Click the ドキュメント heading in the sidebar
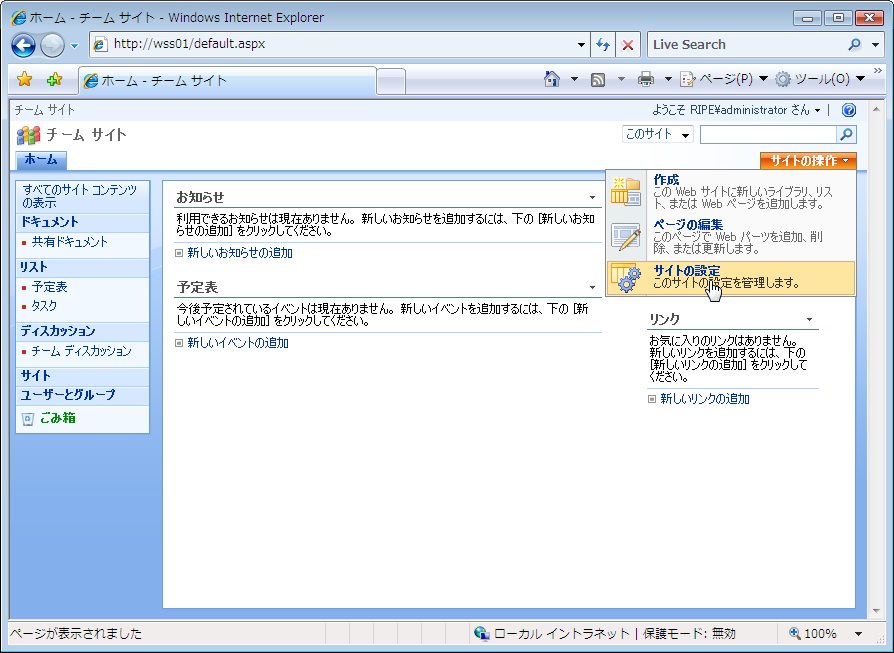The width and height of the screenshot is (894, 653). [50, 222]
